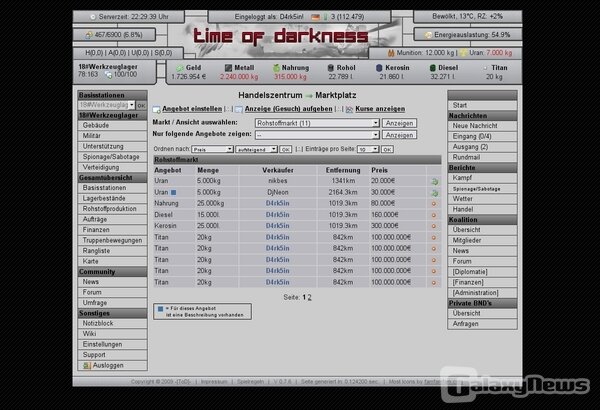Open Neue Nachricht in right menu
Image resolution: width=600 pixels, height=410 pixels.
[x=482, y=126]
